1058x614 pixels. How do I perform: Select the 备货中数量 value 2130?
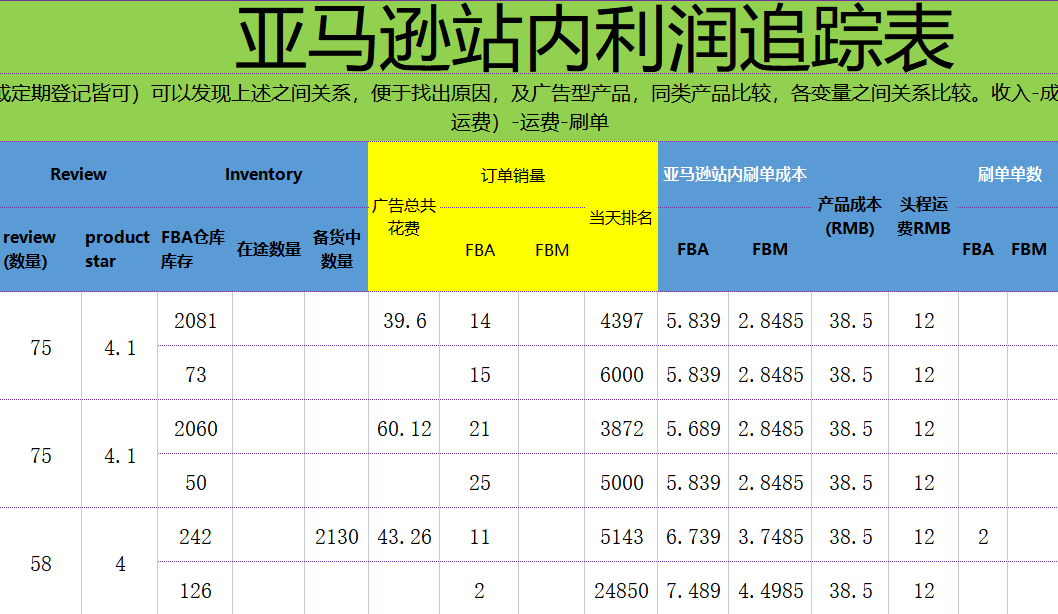[337, 536]
